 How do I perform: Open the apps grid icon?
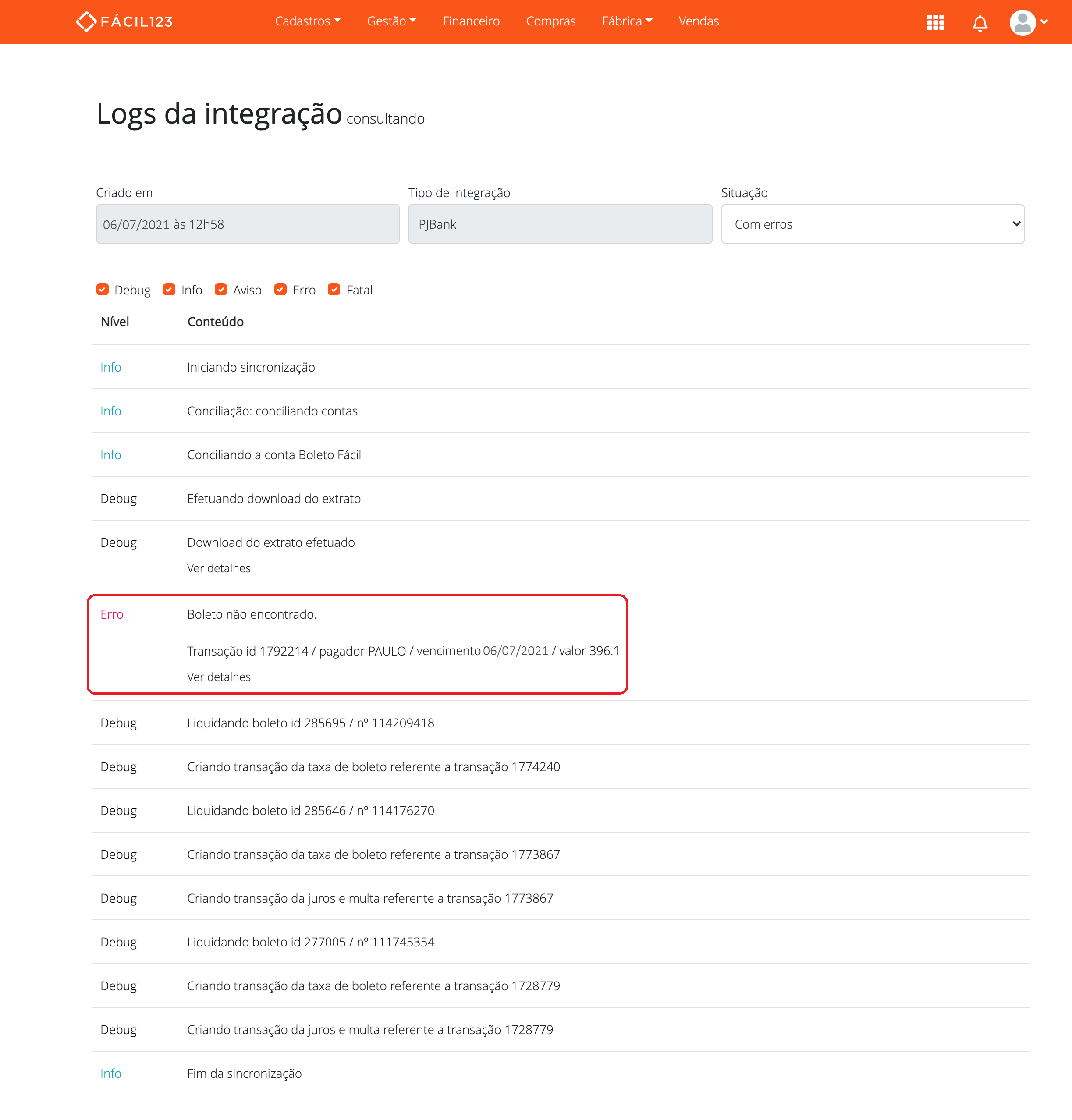[935, 23]
